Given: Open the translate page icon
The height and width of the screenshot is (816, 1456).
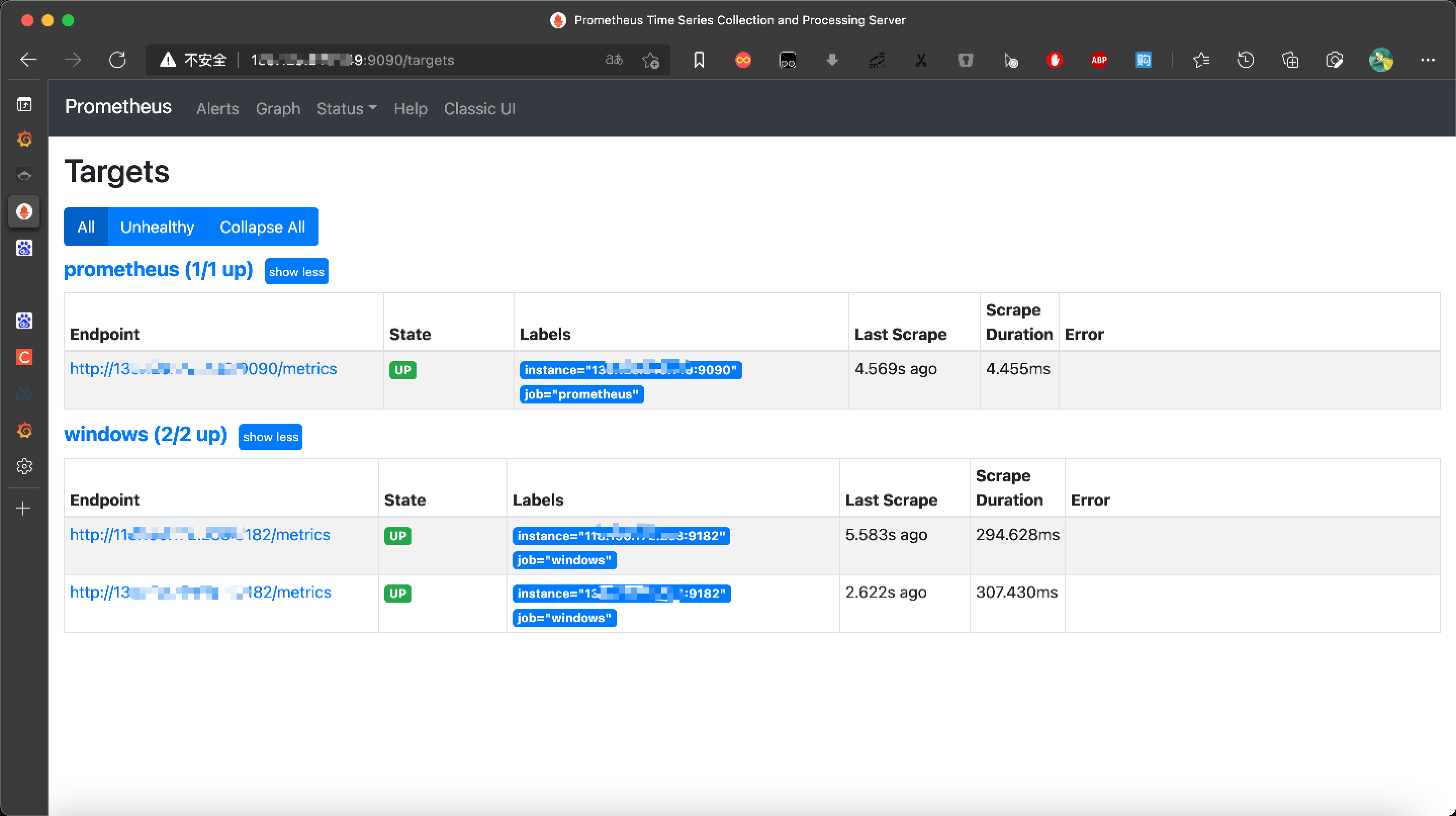Looking at the screenshot, I should [614, 60].
